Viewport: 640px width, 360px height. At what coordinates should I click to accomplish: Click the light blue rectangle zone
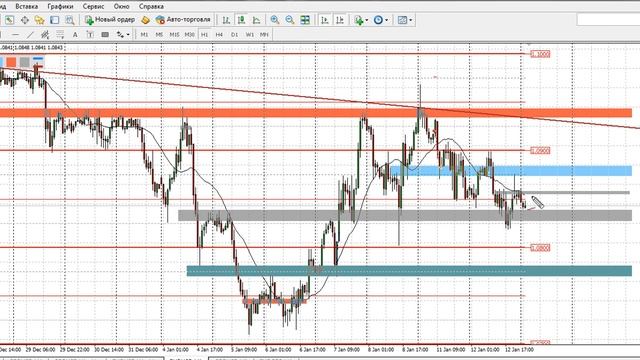point(511,171)
